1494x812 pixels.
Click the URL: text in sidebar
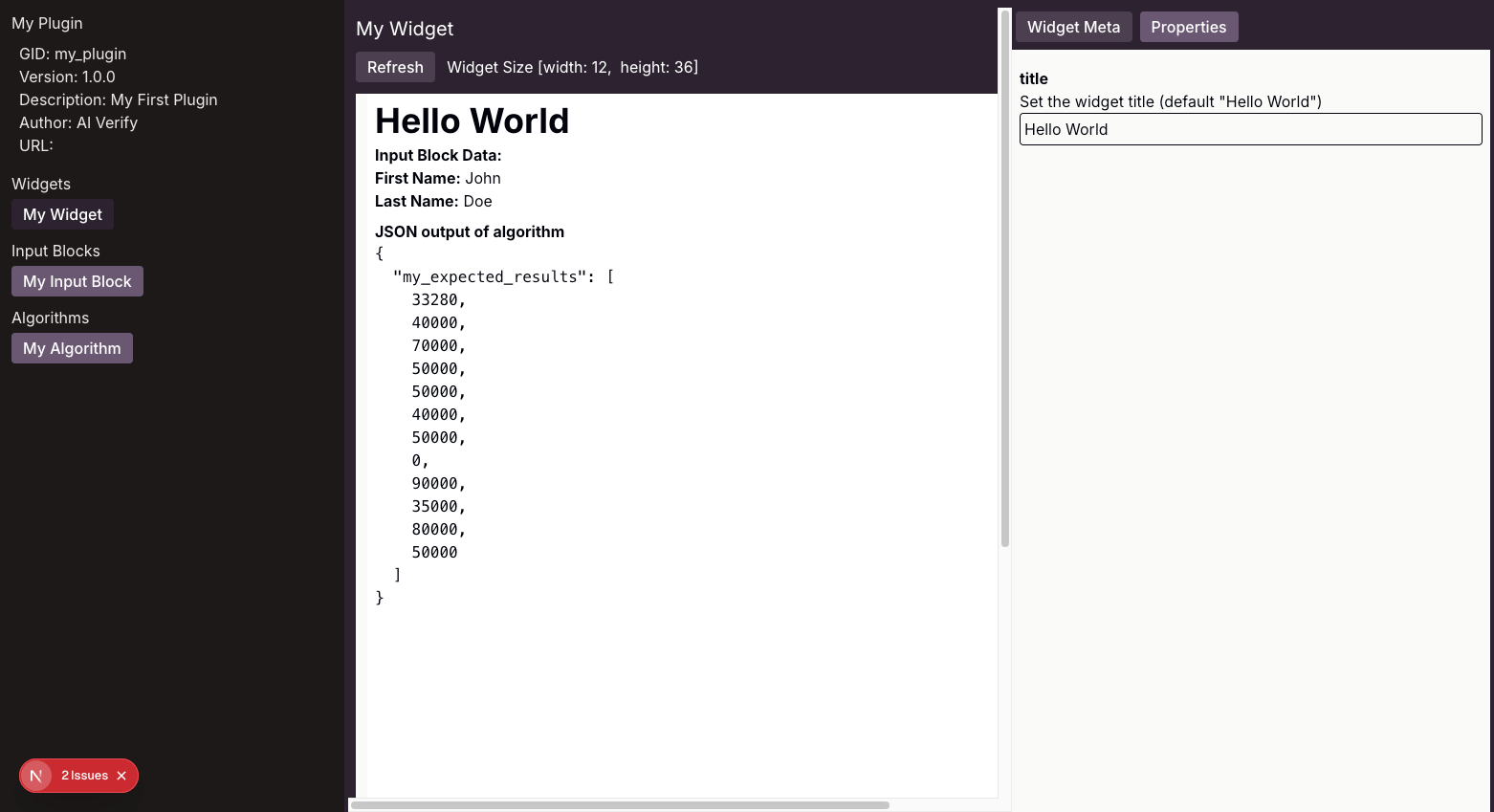pos(36,145)
